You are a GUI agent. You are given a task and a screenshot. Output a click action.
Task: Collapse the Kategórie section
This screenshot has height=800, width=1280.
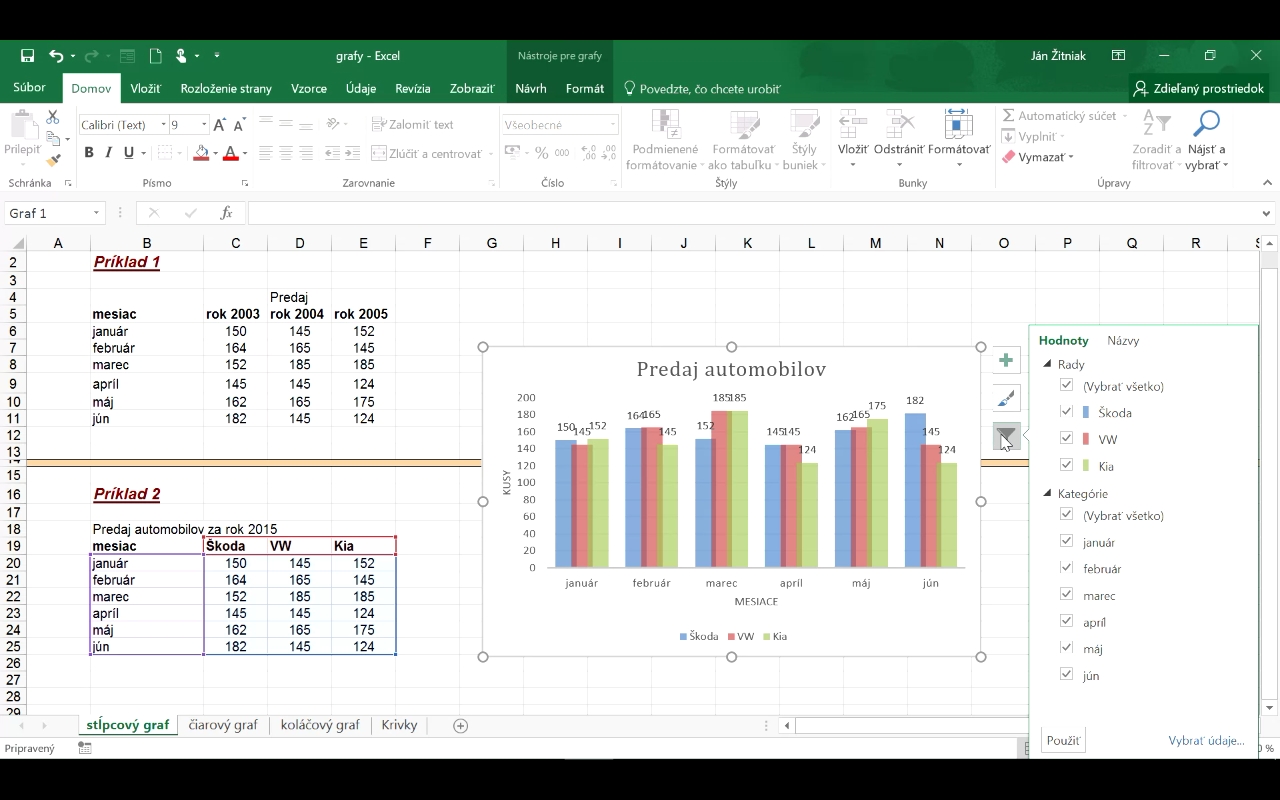(1047, 493)
